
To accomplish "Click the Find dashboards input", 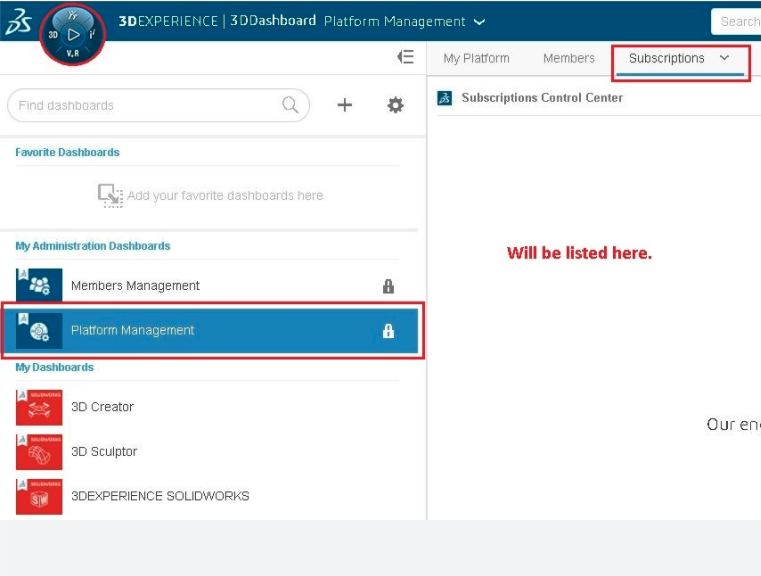I will tap(158, 105).
